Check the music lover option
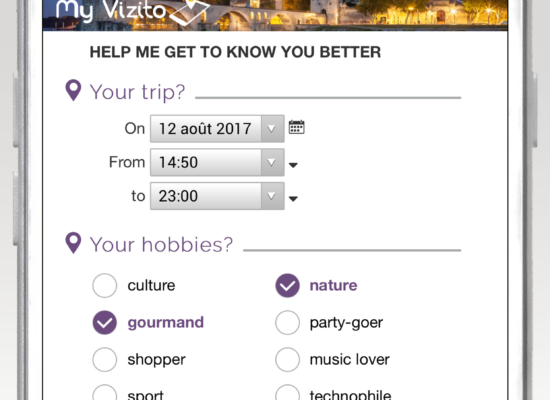Viewport: 550px width, 400px height. [287, 360]
